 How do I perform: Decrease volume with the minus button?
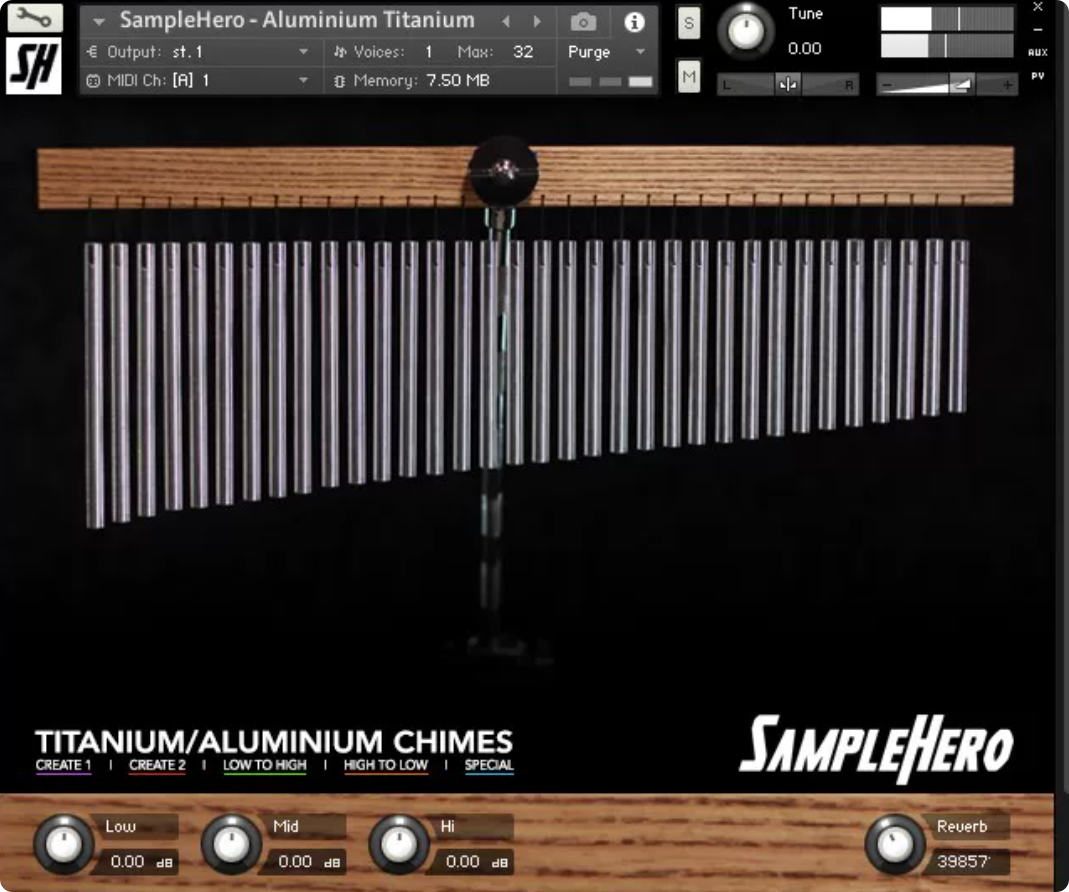[886, 85]
